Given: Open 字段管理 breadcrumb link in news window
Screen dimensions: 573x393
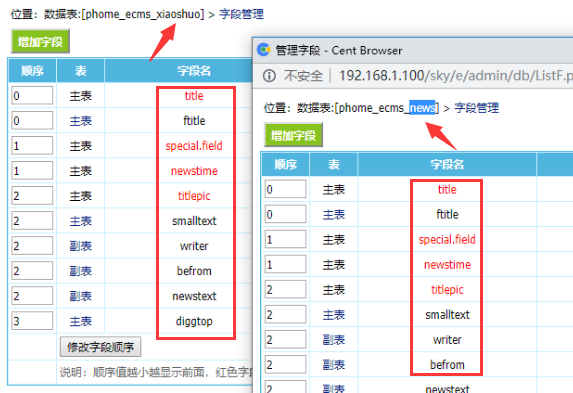Looking at the screenshot, I should [476, 108].
